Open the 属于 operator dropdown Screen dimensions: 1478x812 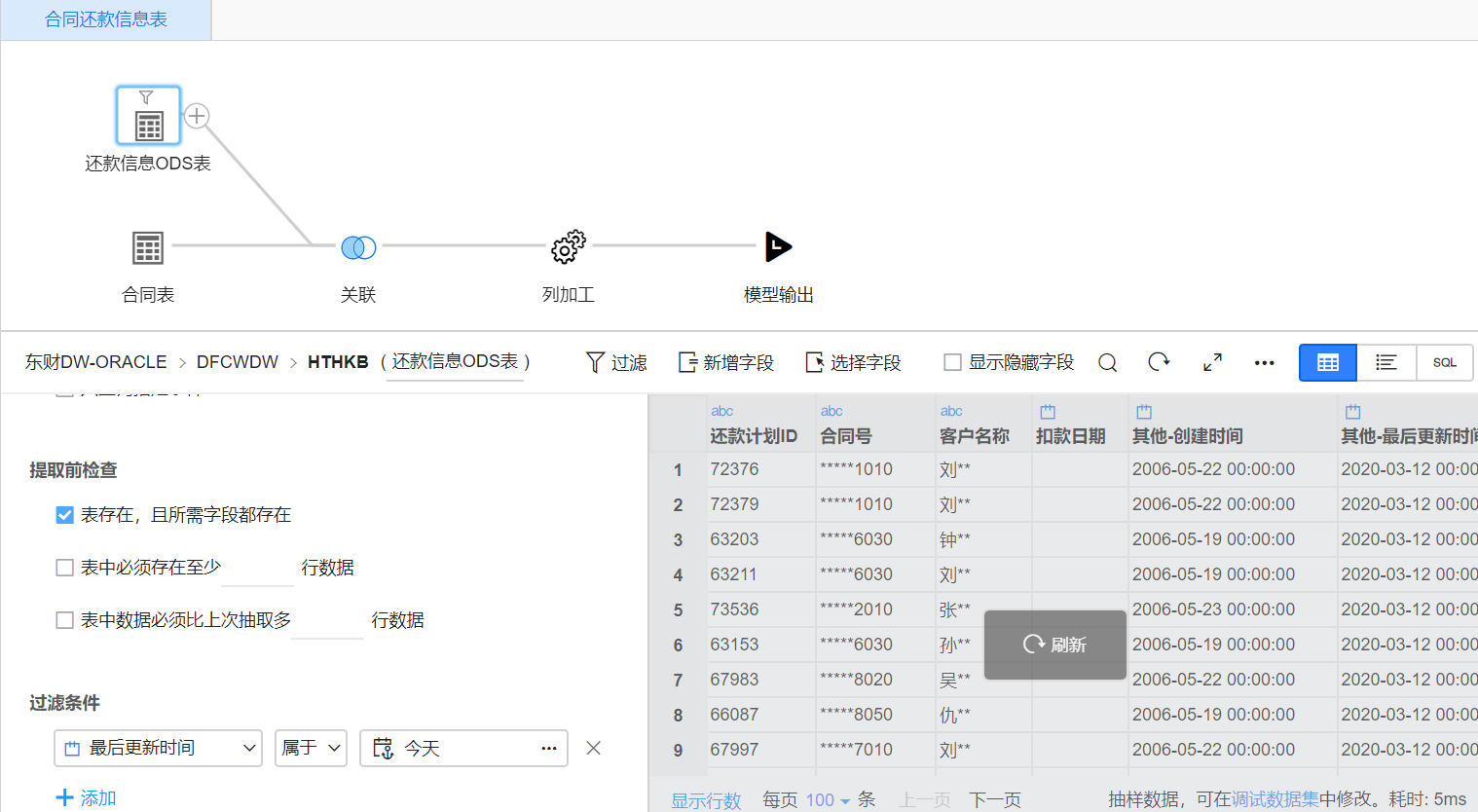click(311, 748)
